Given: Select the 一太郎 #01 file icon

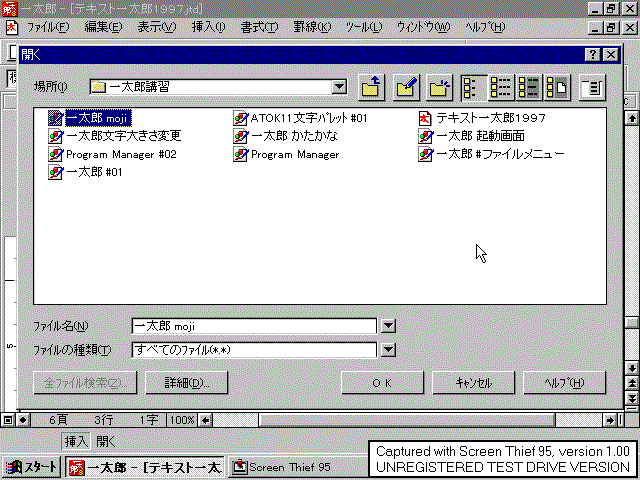Looking at the screenshot, I should coord(56,172).
